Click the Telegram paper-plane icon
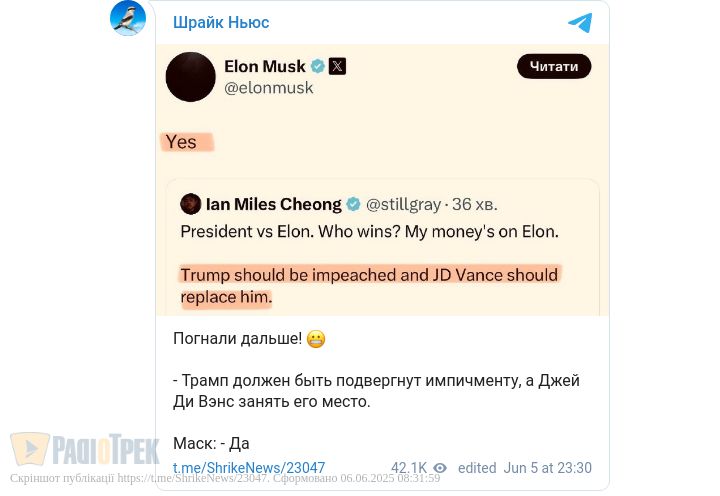 tap(580, 23)
